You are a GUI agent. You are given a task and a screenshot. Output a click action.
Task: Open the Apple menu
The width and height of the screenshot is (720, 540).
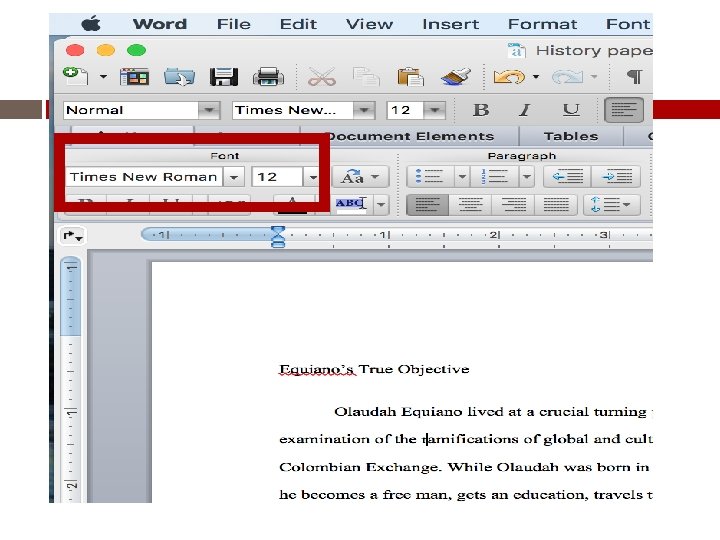[91, 23]
